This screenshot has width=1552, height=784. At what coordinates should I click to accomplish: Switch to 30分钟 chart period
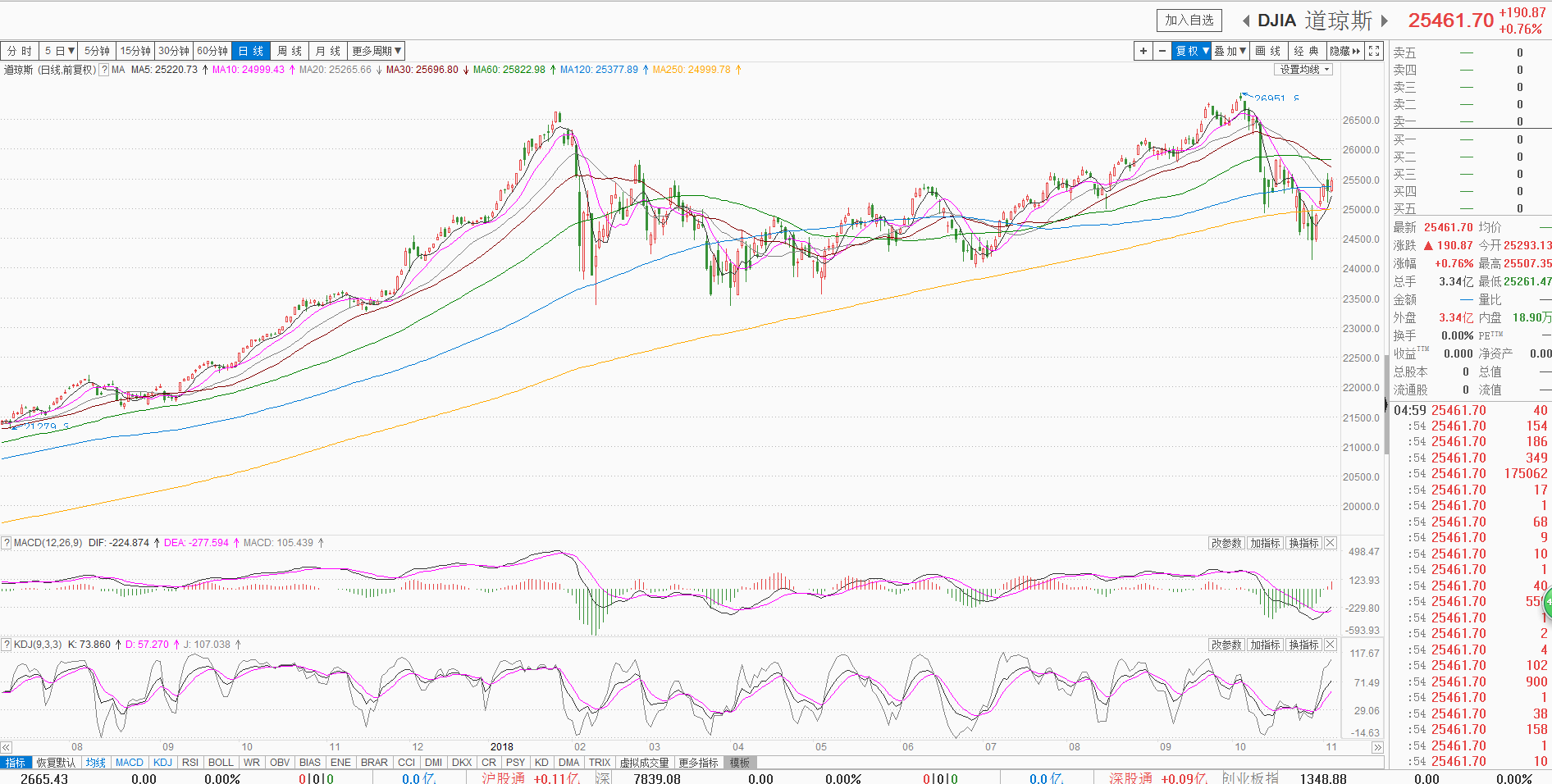pos(175,51)
